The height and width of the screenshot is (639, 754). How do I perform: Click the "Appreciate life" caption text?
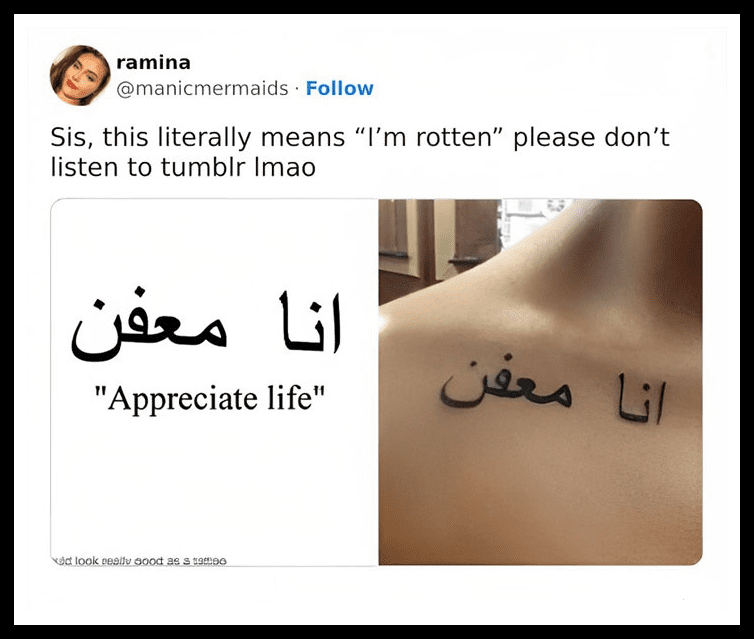tap(210, 399)
